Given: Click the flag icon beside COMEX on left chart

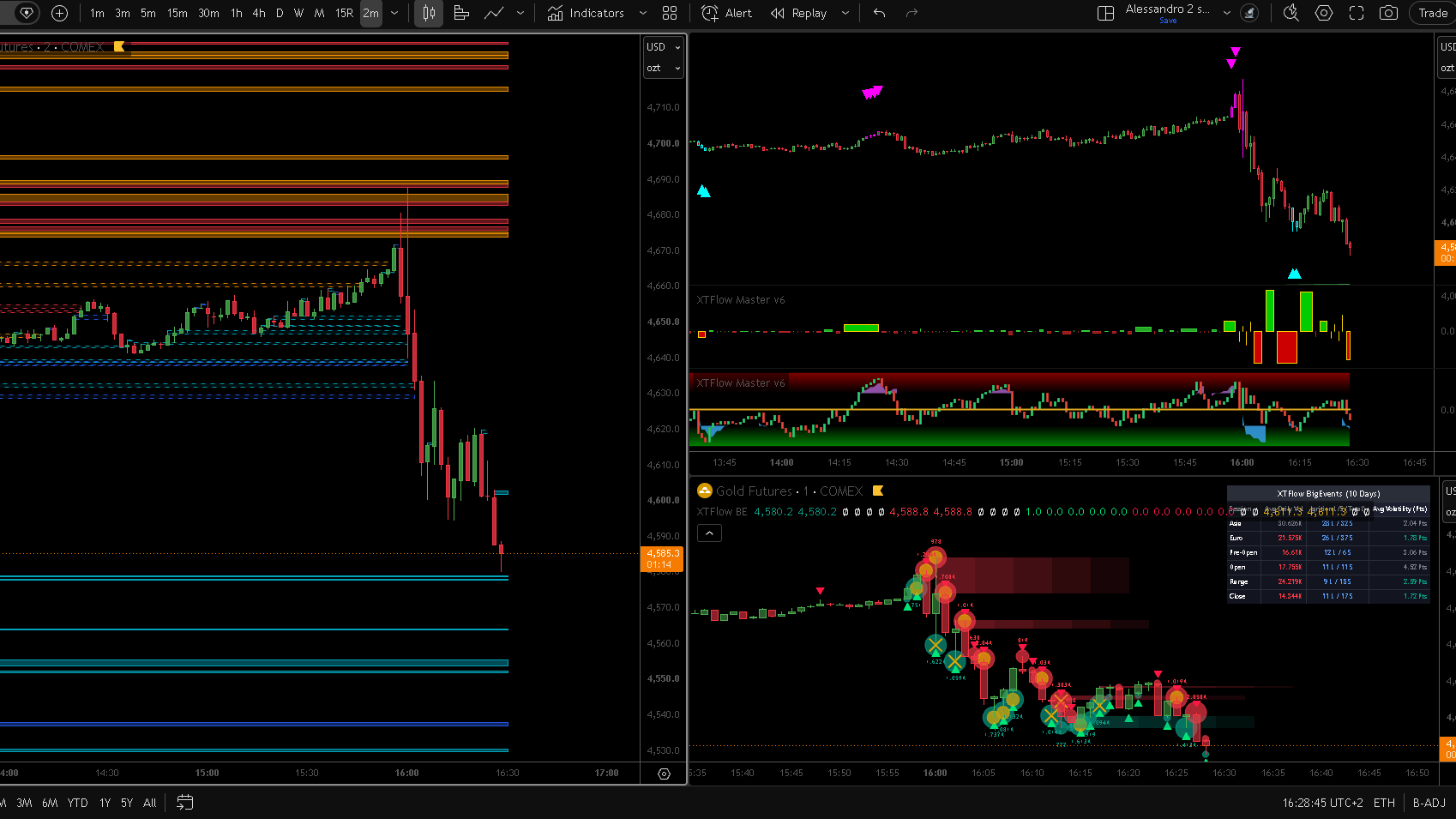Looking at the screenshot, I should [119, 46].
